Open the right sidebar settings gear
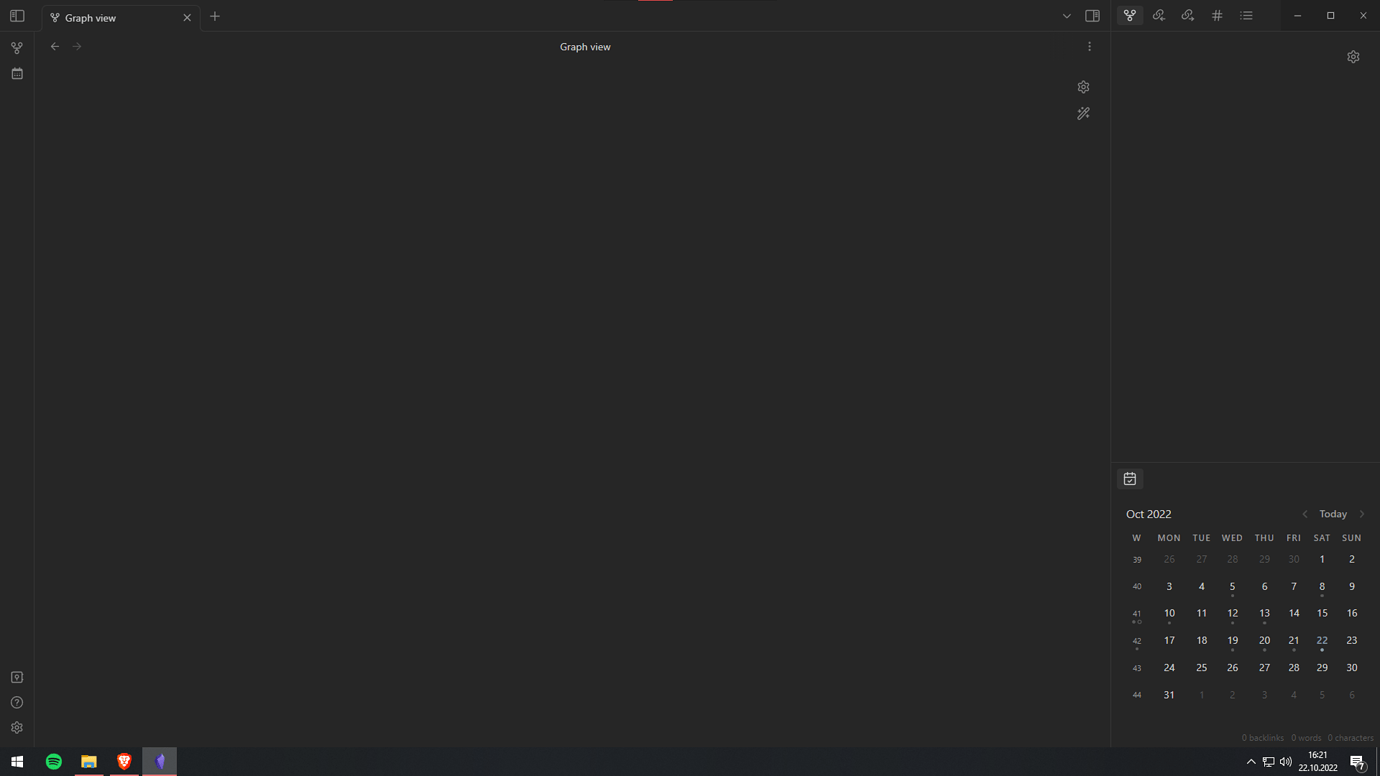Screen dimensions: 1380x776 pyautogui.click(x=1353, y=57)
